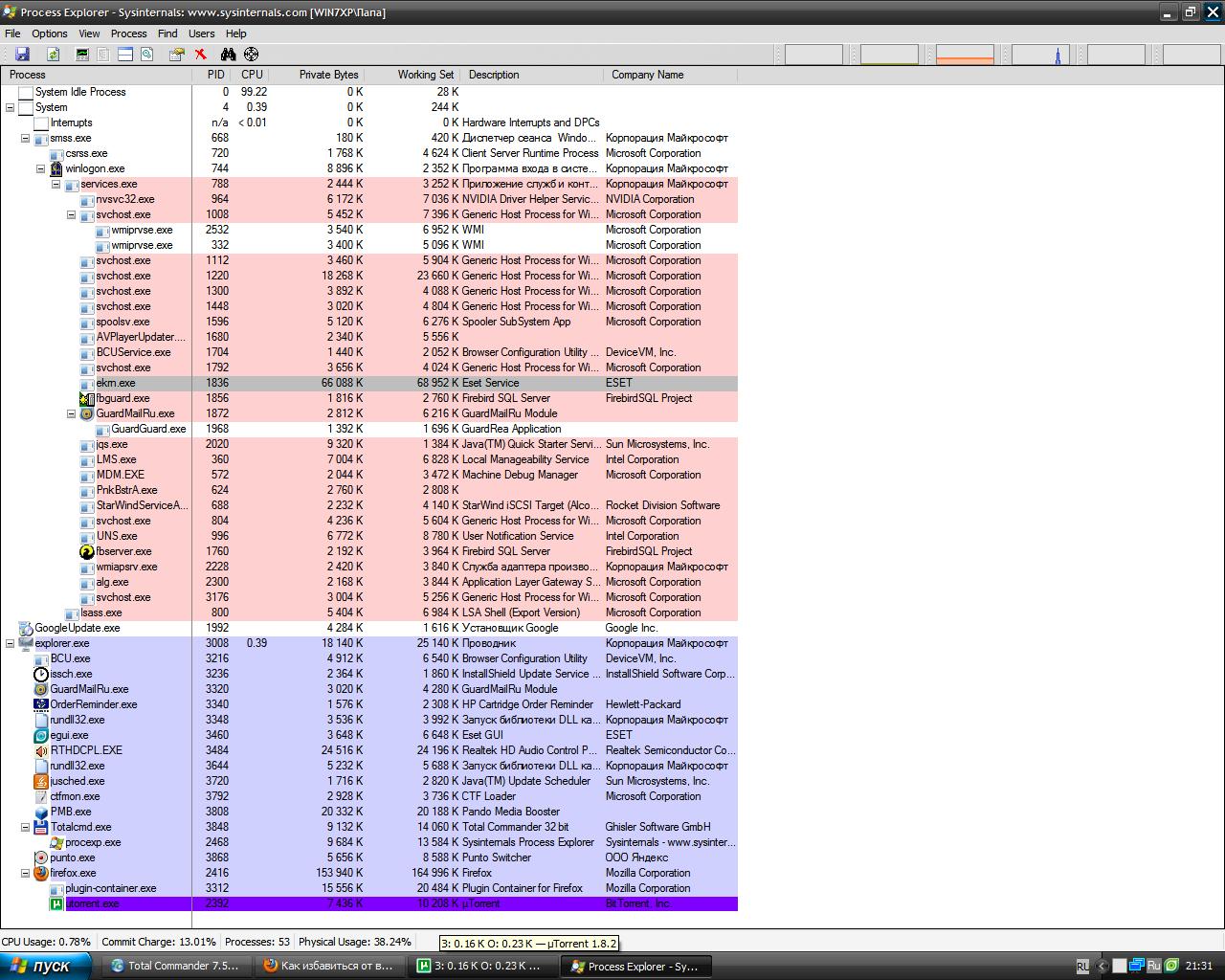Open the Process menu
This screenshot has width=1225, height=980.
128,33
